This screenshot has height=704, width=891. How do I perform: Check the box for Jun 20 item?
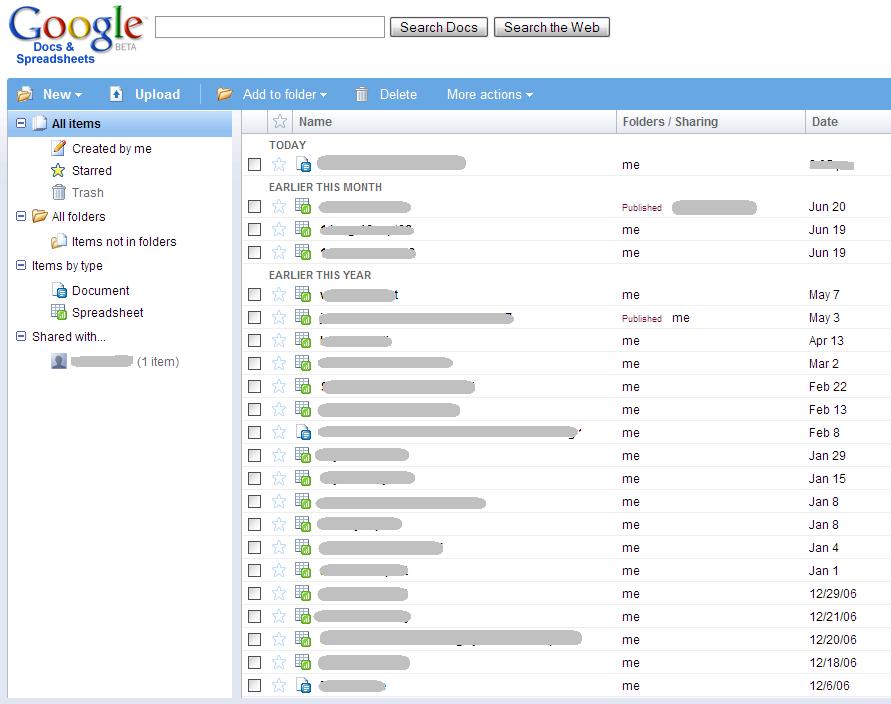pyautogui.click(x=255, y=206)
